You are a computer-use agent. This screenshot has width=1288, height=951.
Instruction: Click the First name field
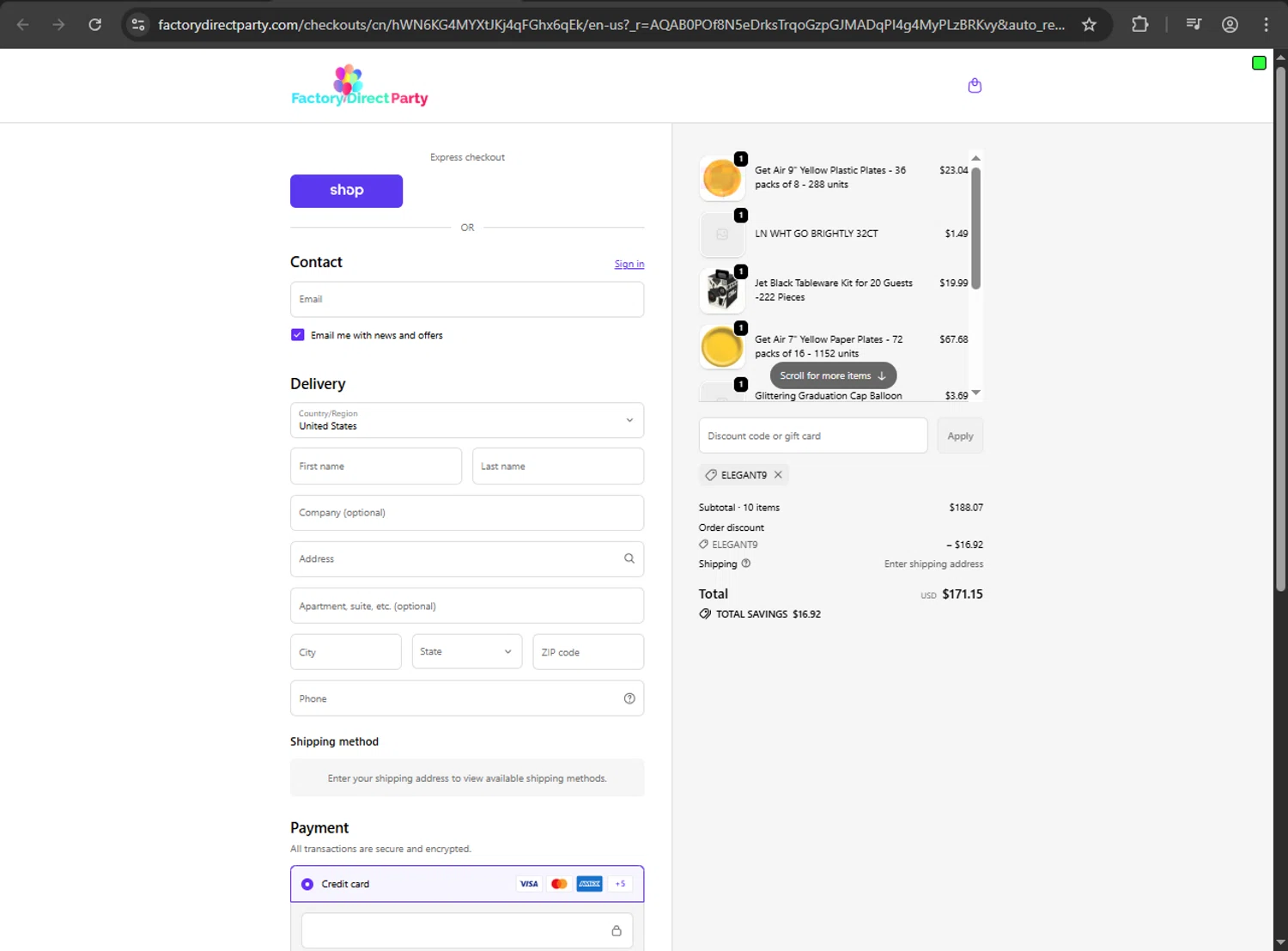(x=376, y=466)
